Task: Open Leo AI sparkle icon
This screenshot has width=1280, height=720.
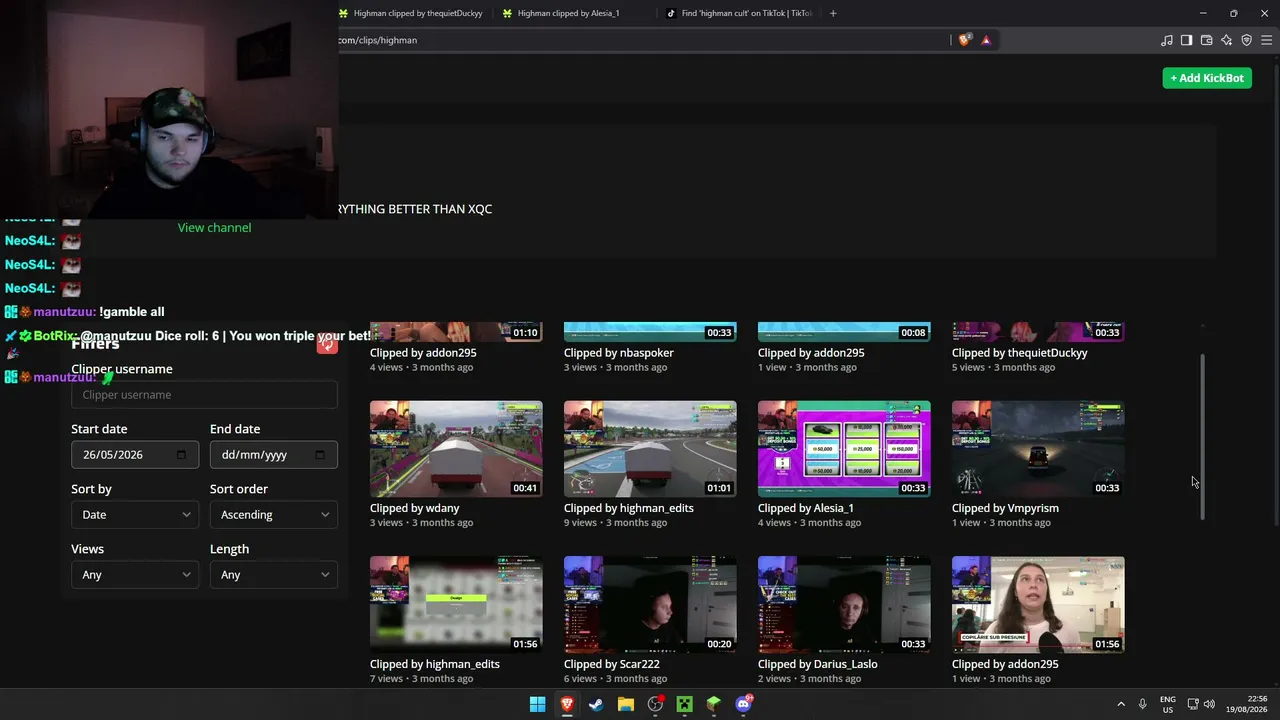Action: [x=1227, y=40]
